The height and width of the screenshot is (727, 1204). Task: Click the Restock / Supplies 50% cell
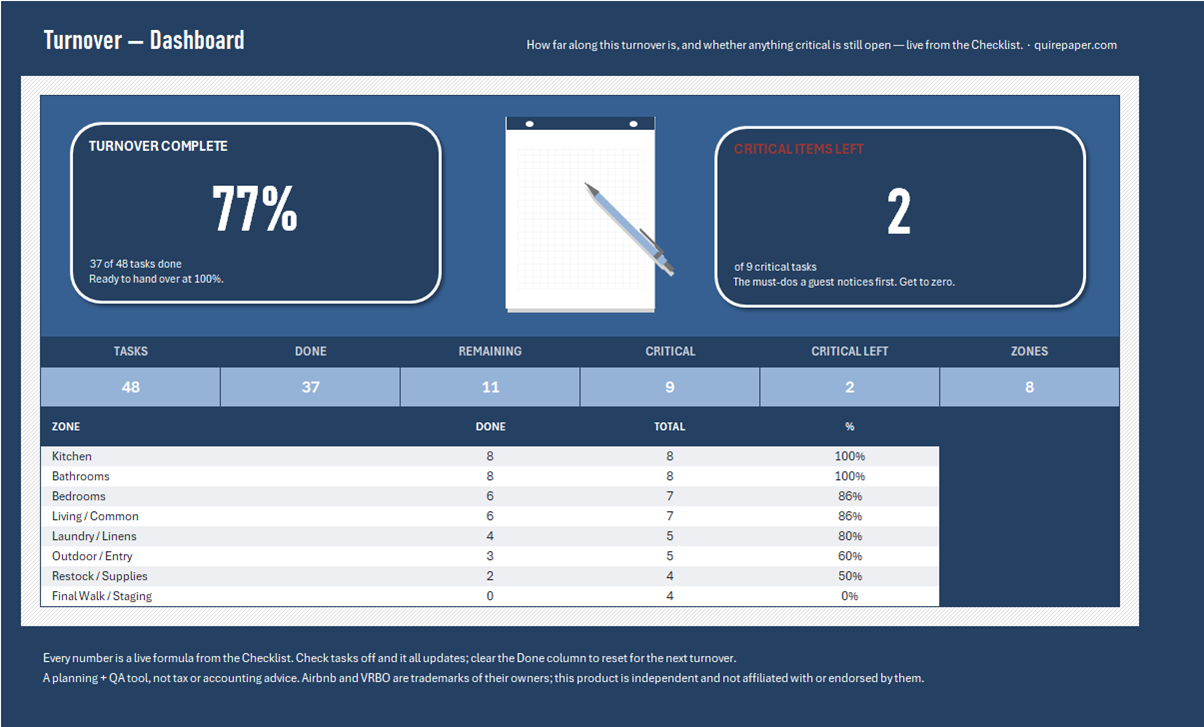pyautogui.click(x=850, y=576)
